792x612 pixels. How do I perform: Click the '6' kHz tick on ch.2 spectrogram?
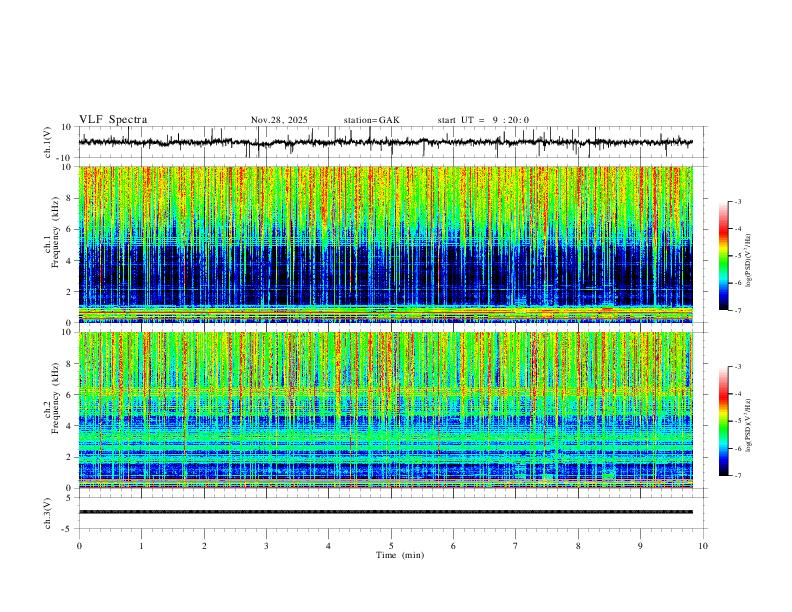[x=71, y=395]
